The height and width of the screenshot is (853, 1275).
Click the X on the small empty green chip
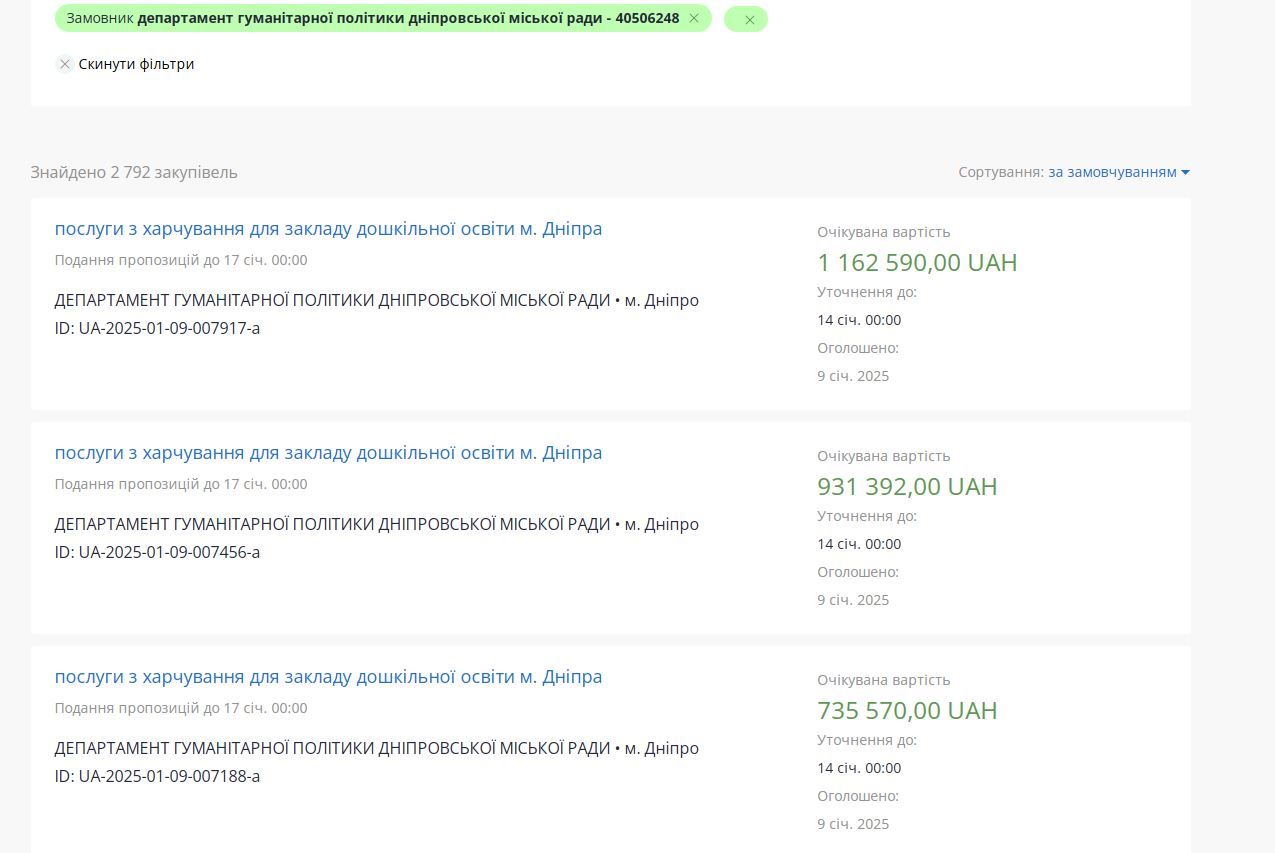click(749, 19)
